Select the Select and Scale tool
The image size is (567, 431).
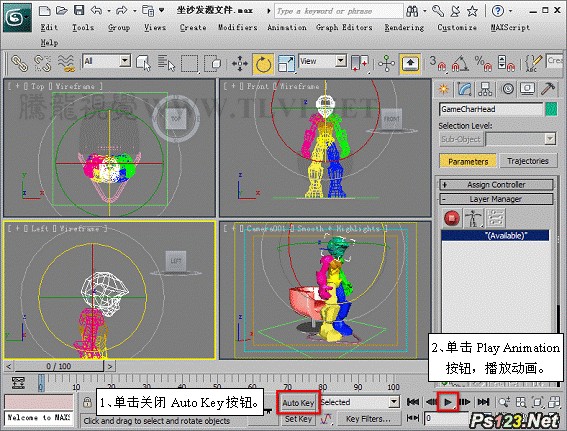tap(286, 64)
